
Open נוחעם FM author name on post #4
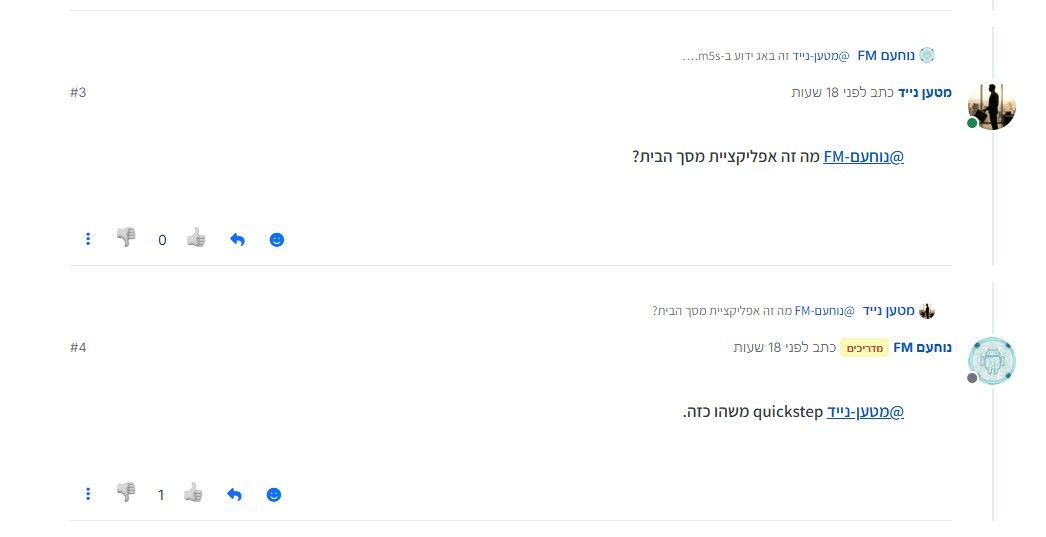click(x=923, y=347)
